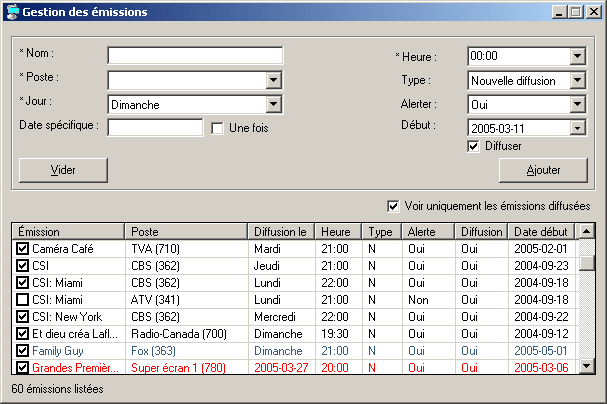Viewport: 607px width, 404px height.
Task: Click the 19:30 time cell
Action: coord(335,334)
